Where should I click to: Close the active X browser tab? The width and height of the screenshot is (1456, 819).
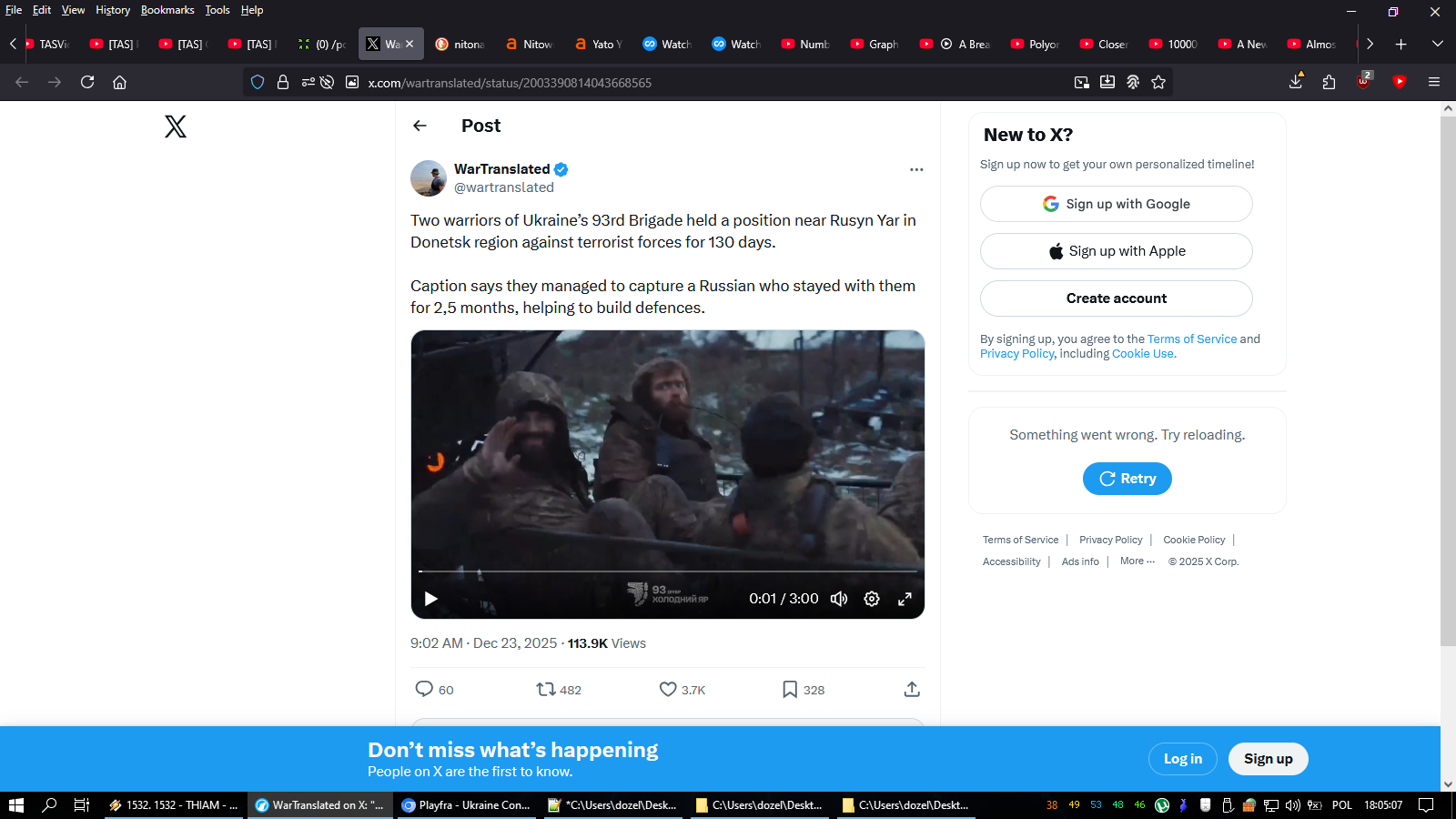tap(409, 44)
